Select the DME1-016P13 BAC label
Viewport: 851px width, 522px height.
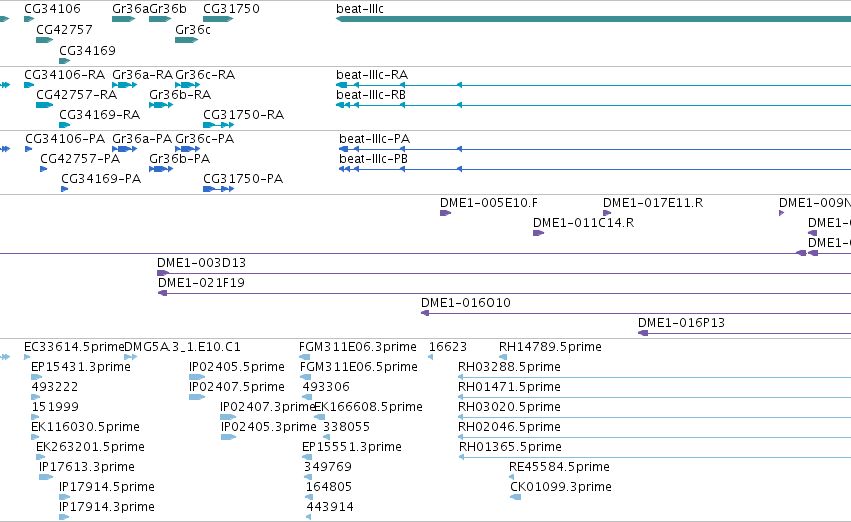682,323
